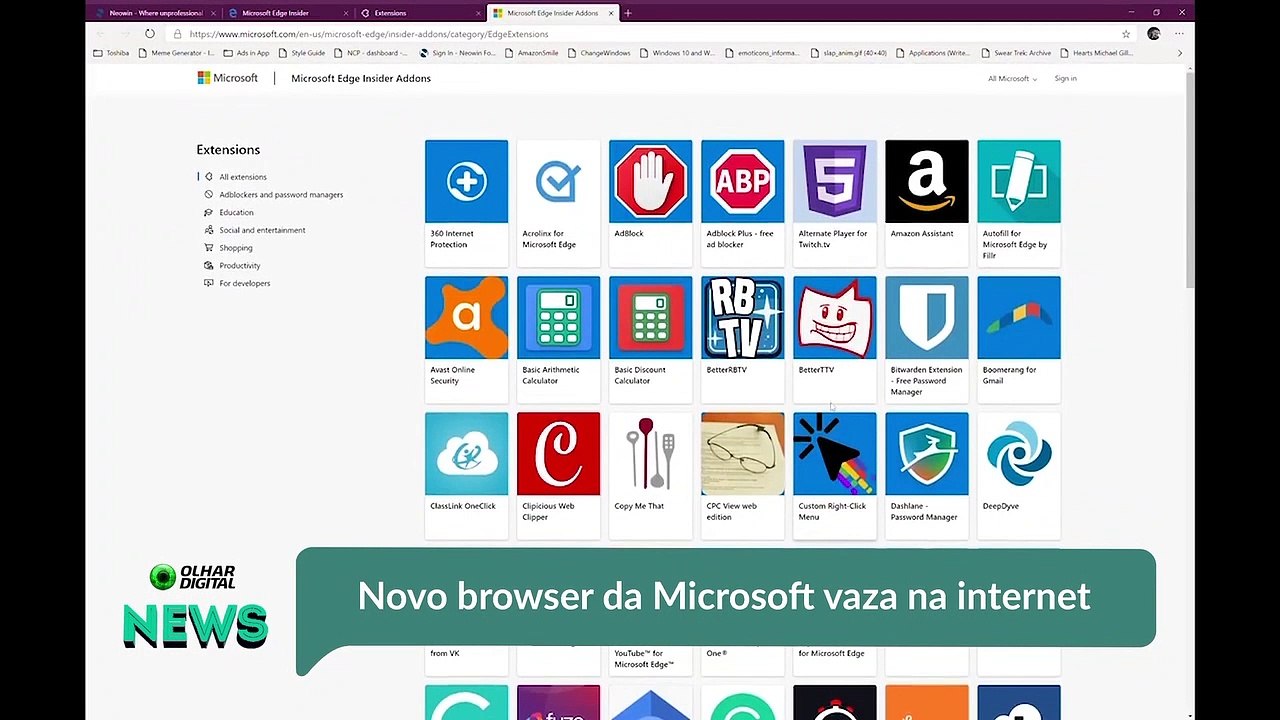Open the Ads in App bookmark
The width and height of the screenshot is (1280, 720).
(x=247, y=53)
